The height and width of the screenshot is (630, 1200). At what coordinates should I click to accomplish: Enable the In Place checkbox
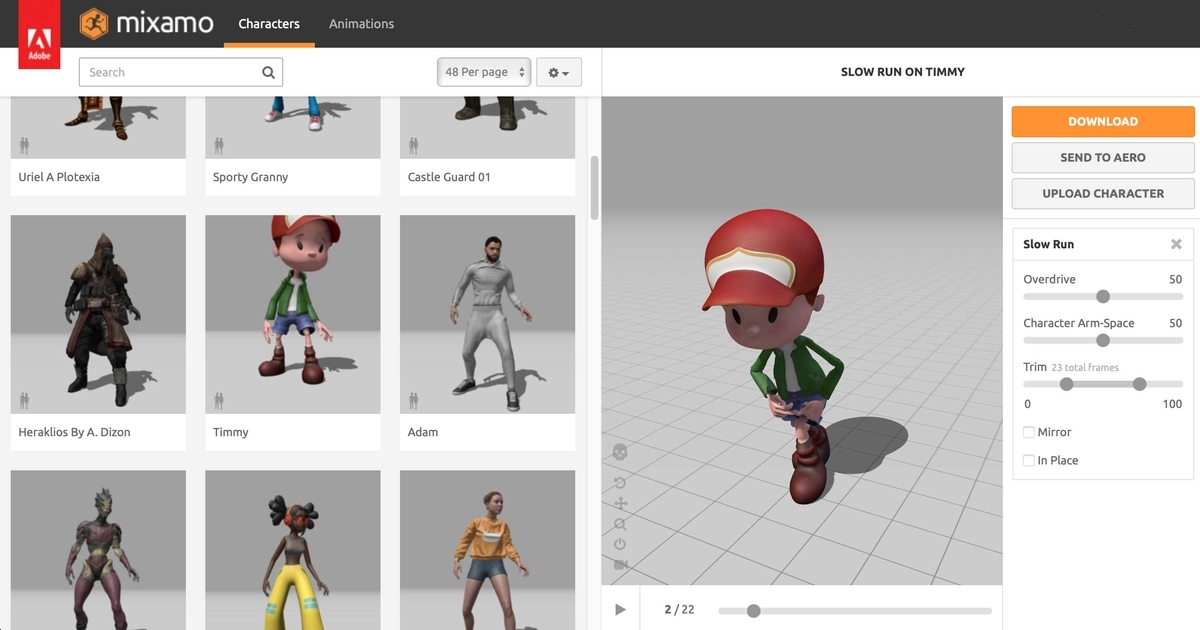(1029, 460)
